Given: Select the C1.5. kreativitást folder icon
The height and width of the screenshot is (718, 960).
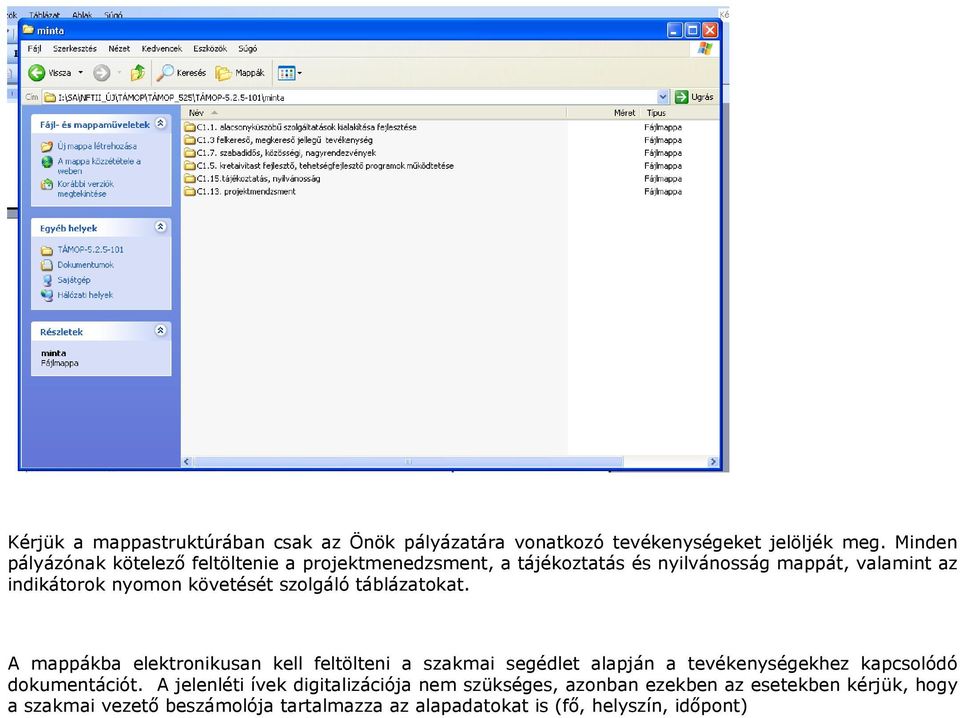Looking at the screenshot, I should 190,166.
